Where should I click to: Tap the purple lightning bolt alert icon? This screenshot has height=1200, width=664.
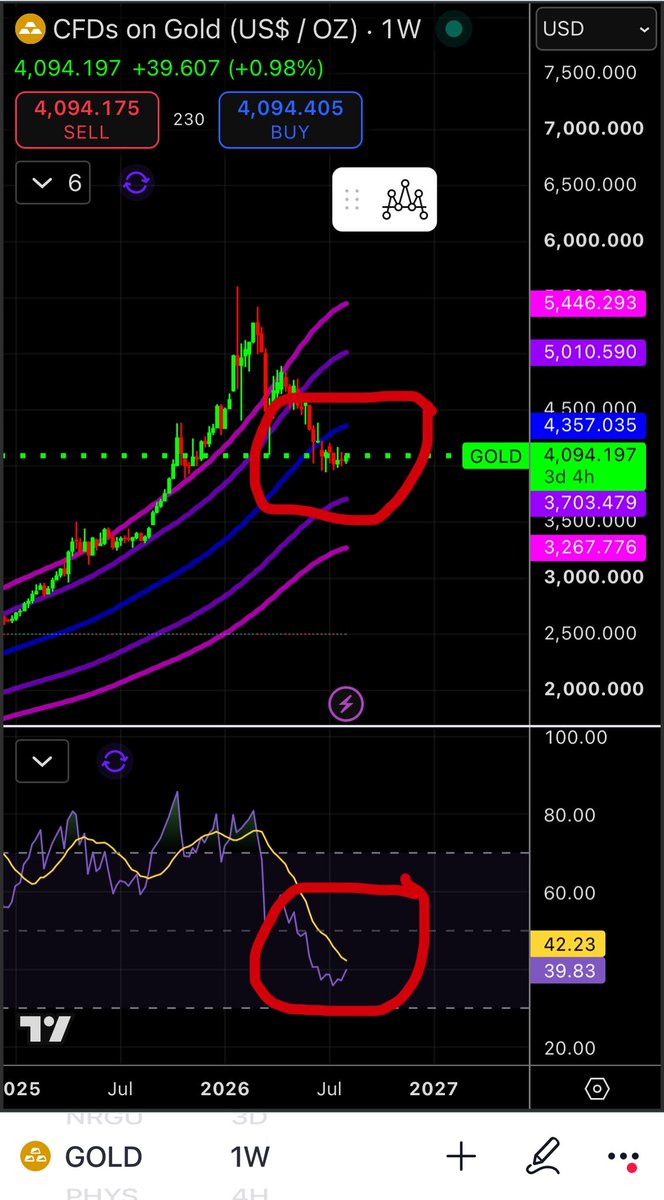(345, 704)
